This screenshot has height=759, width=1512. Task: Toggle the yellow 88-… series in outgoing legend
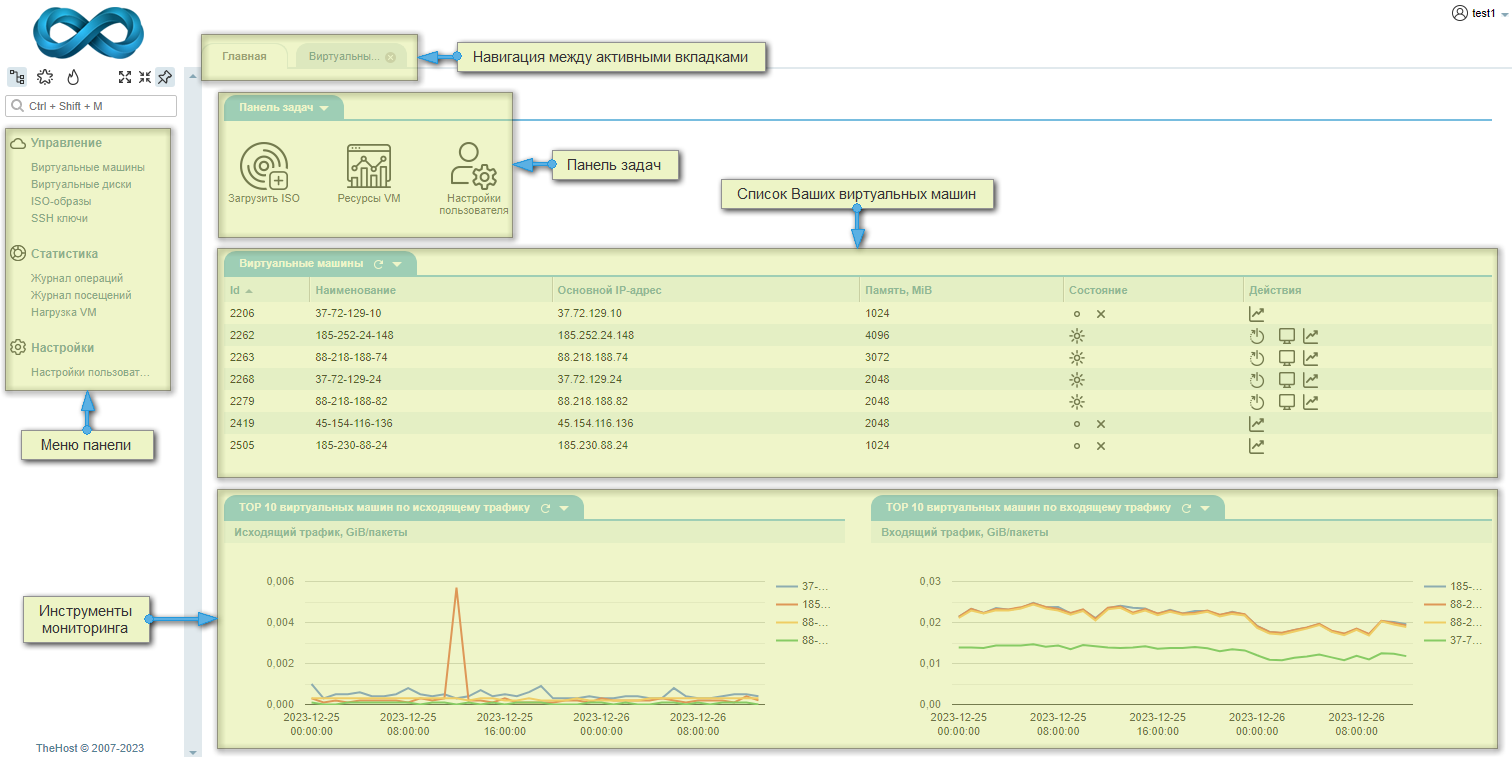click(803, 622)
